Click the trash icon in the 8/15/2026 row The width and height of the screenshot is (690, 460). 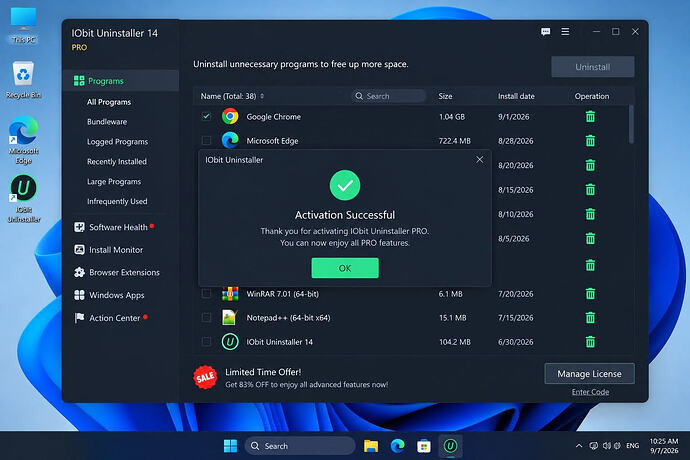[x=590, y=190]
